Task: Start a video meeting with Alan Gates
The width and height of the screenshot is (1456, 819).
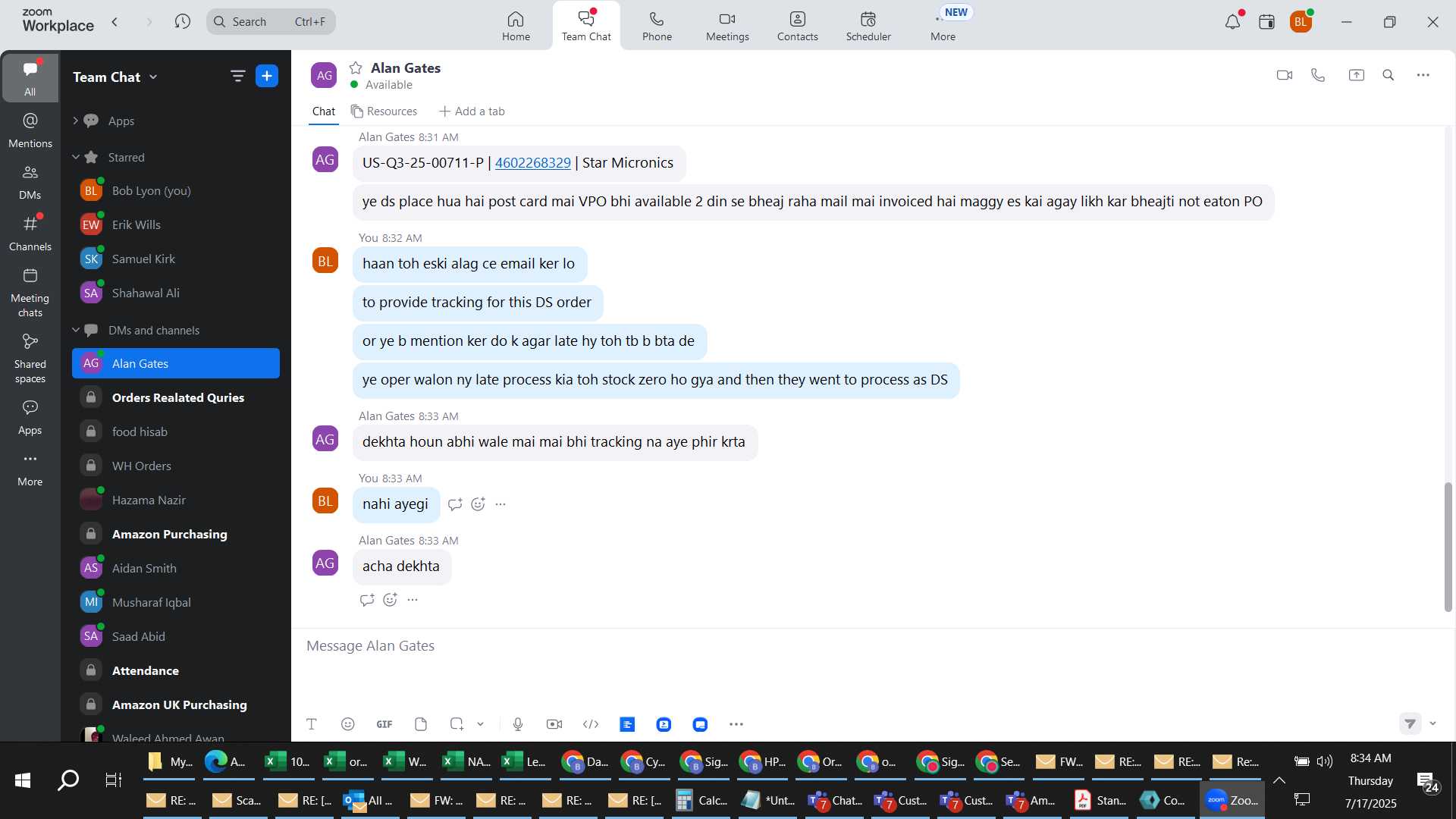Action: pos(1284,75)
